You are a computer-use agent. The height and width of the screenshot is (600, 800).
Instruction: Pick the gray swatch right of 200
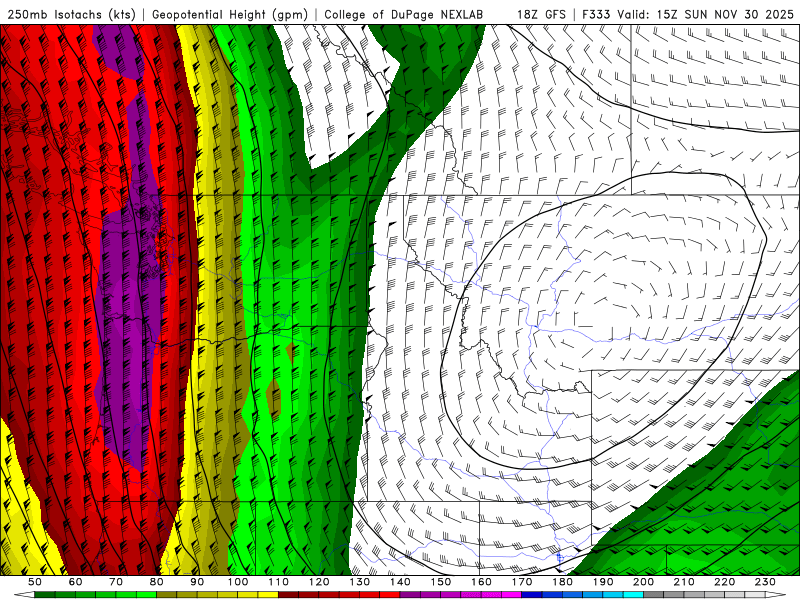click(654, 595)
